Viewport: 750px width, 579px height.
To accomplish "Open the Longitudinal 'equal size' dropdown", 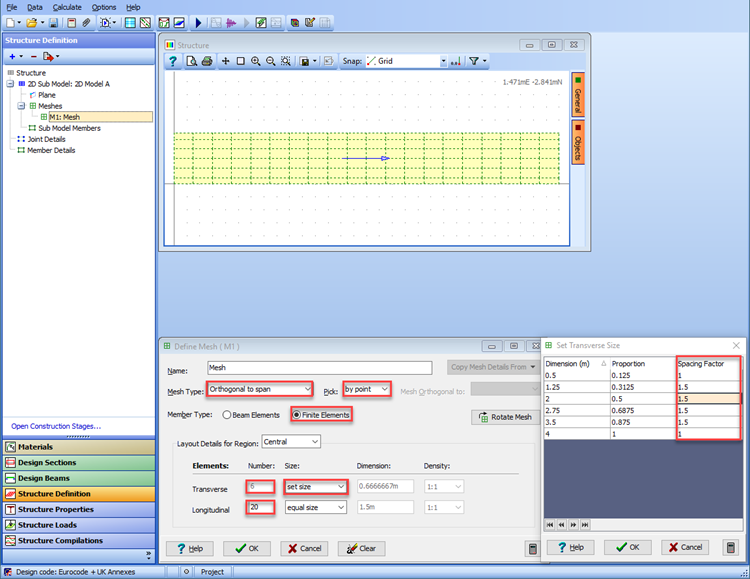I will tap(315, 507).
